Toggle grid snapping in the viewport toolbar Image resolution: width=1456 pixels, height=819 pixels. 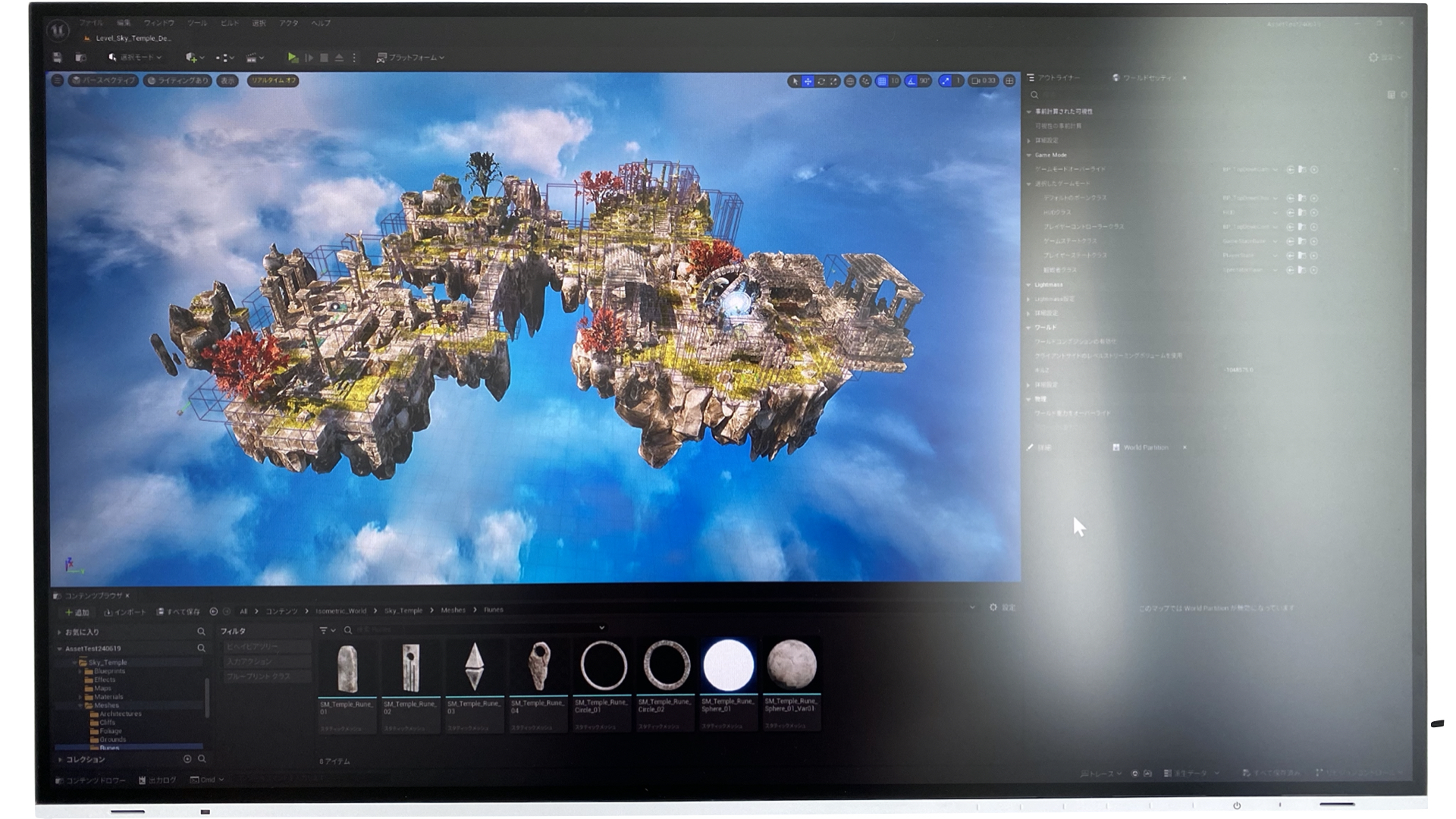click(882, 82)
